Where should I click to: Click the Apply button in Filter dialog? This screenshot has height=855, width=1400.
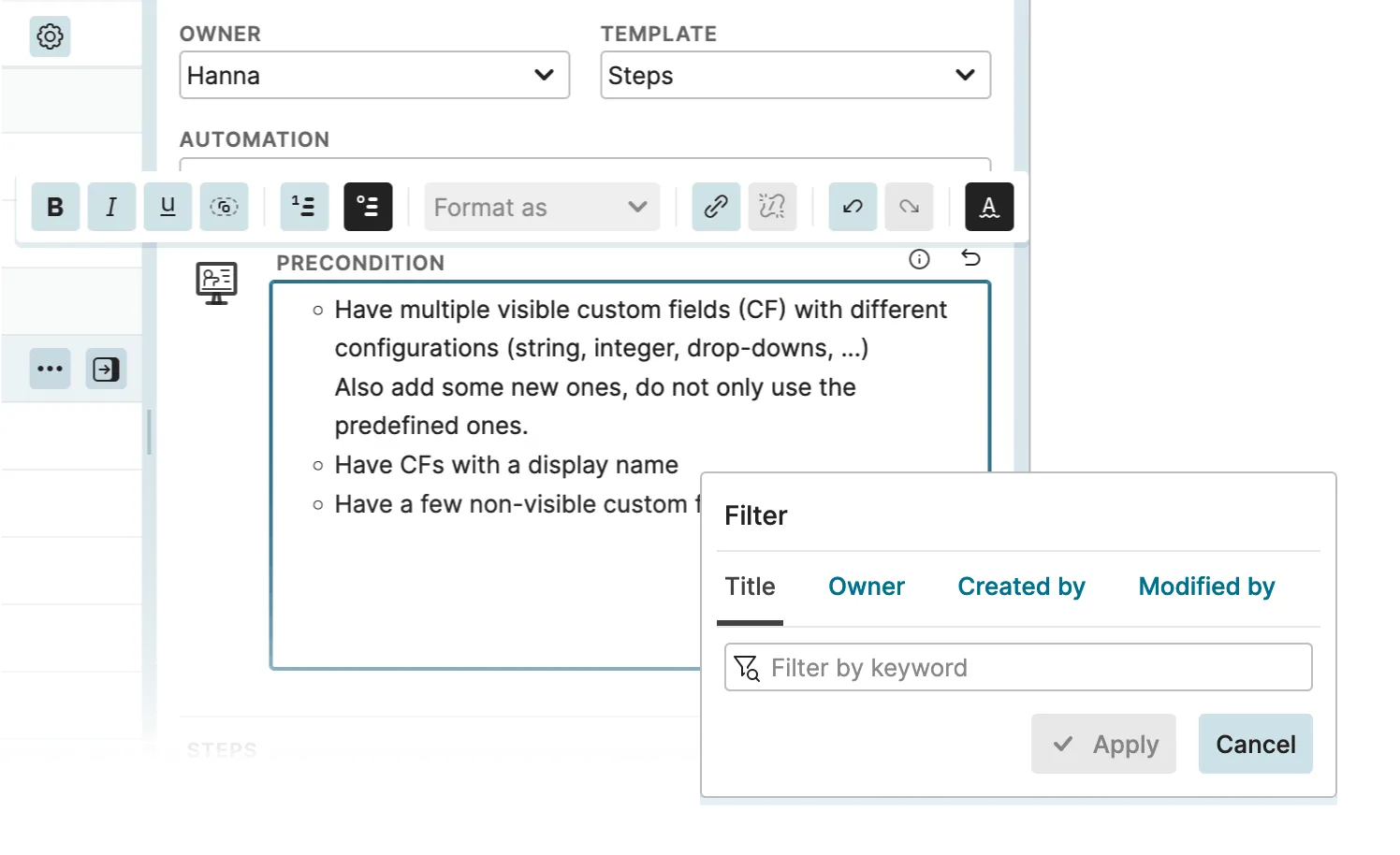[x=1103, y=744]
